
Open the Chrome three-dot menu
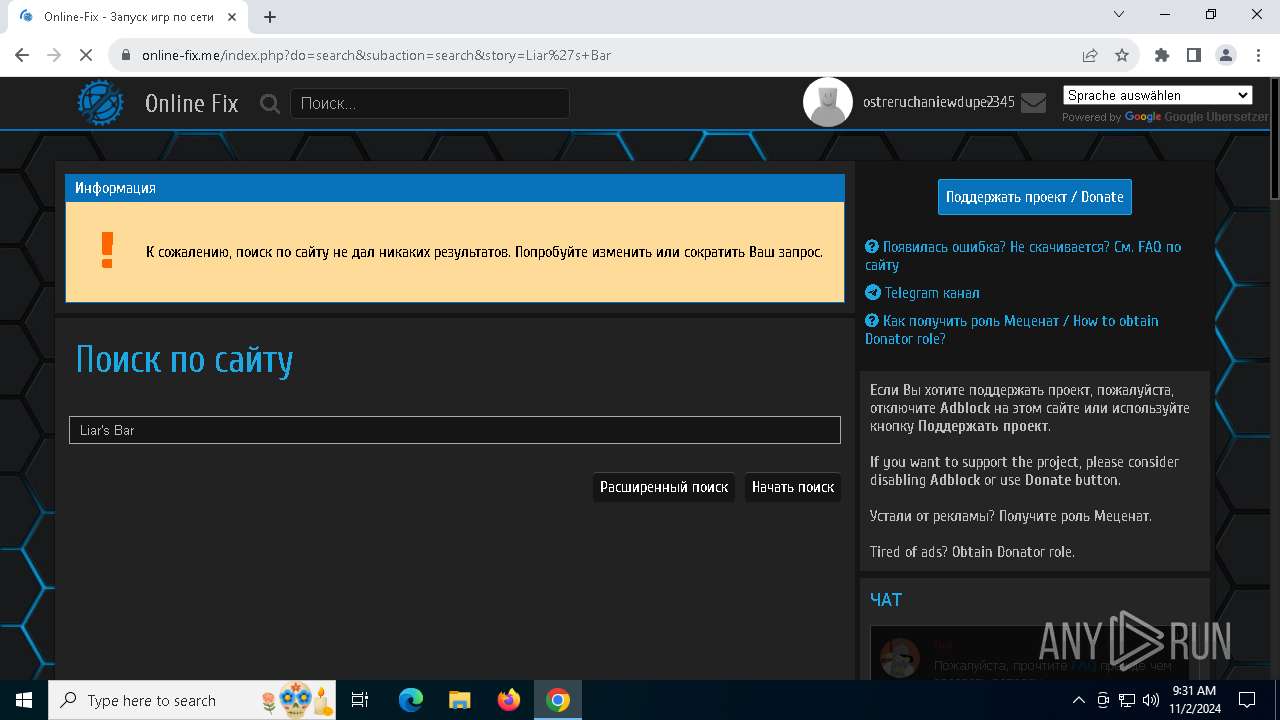click(1258, 55)
